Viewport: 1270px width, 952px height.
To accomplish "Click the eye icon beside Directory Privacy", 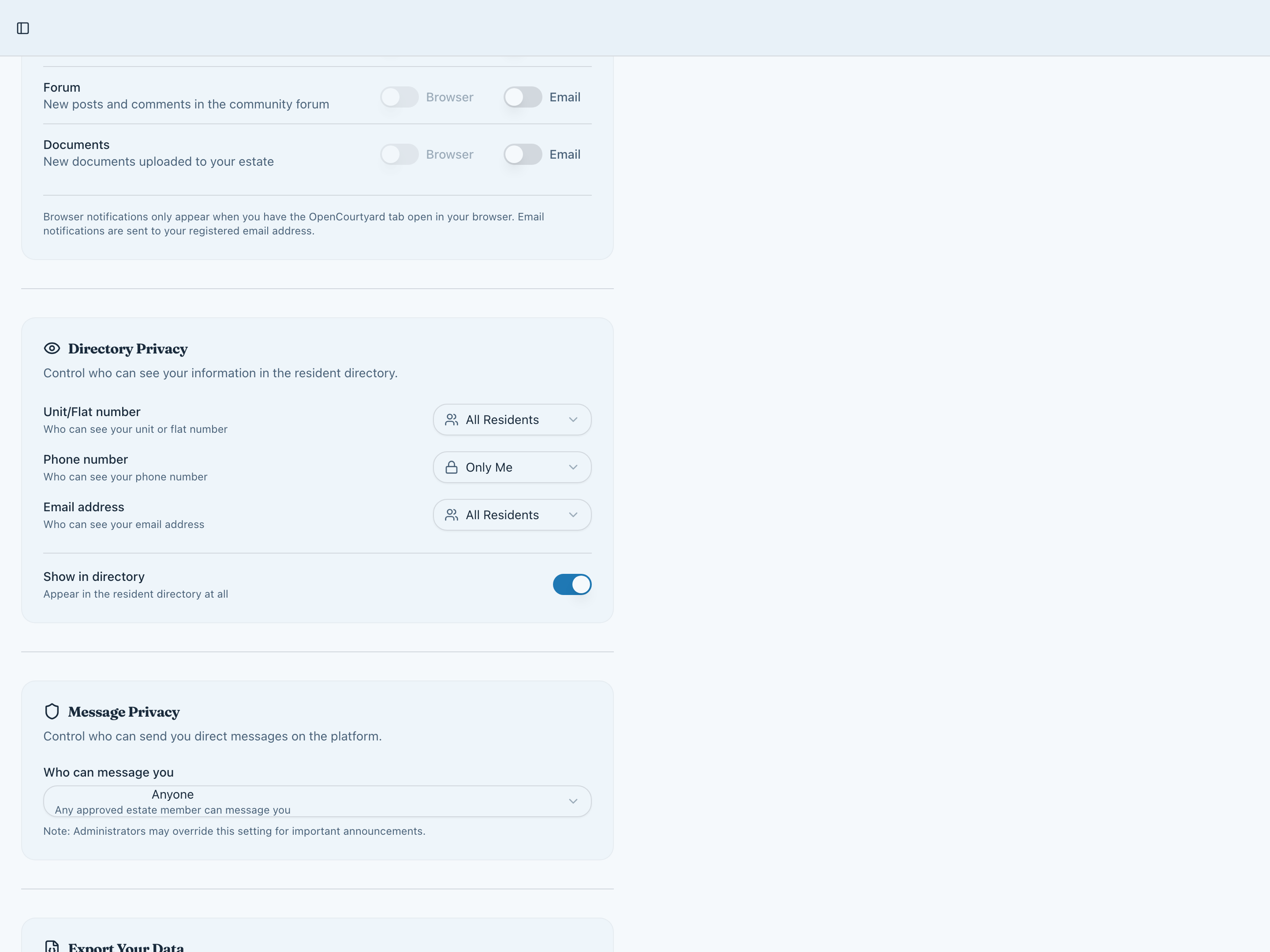I will (x=52, y=348).
